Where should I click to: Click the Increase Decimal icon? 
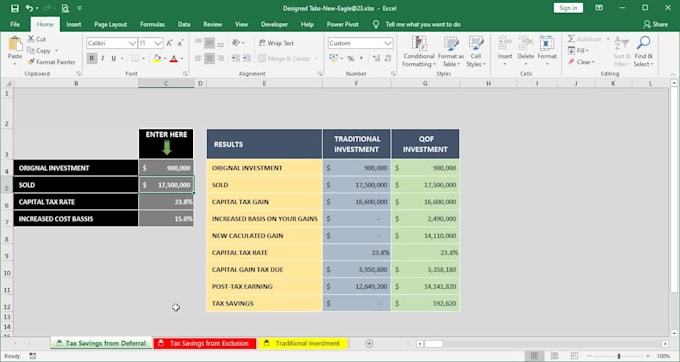[376, 58]
